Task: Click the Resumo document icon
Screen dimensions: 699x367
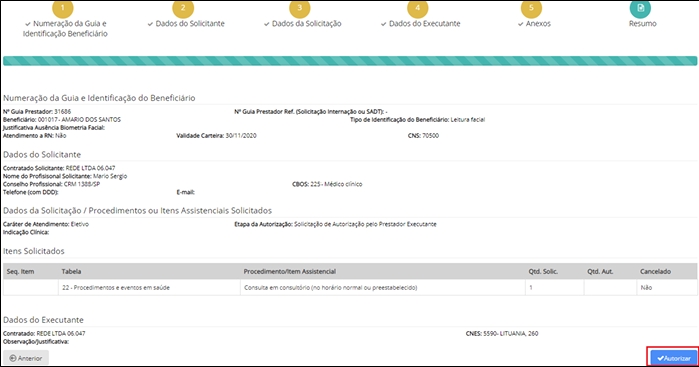Action: pyautogui.click(x=640, y=8)
